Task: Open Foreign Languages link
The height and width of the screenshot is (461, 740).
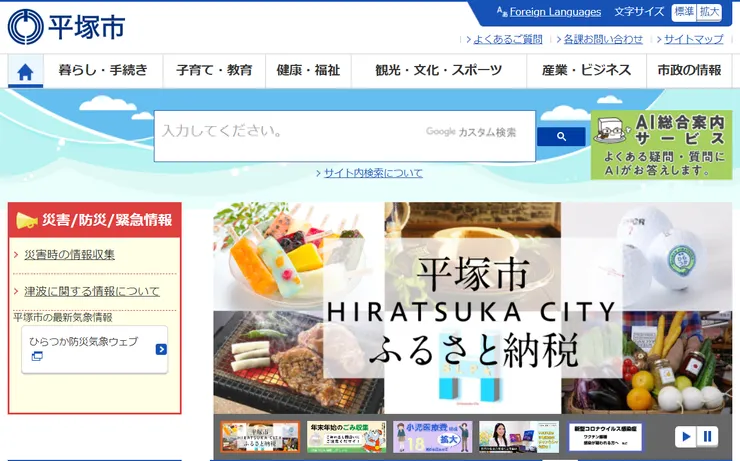Action: click(555, 12)
